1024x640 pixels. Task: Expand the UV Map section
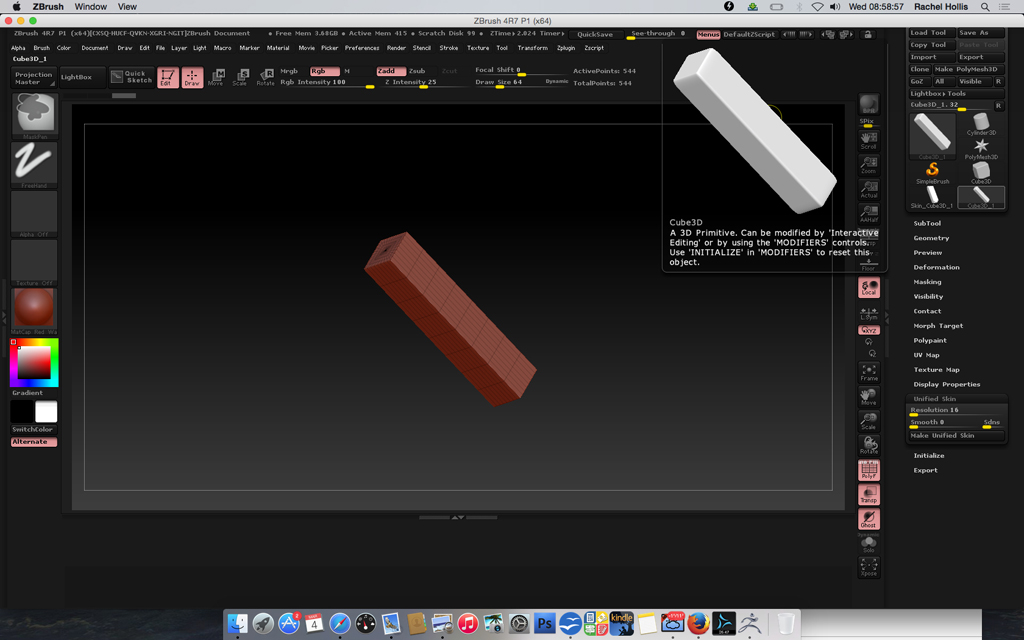(926, 355)
